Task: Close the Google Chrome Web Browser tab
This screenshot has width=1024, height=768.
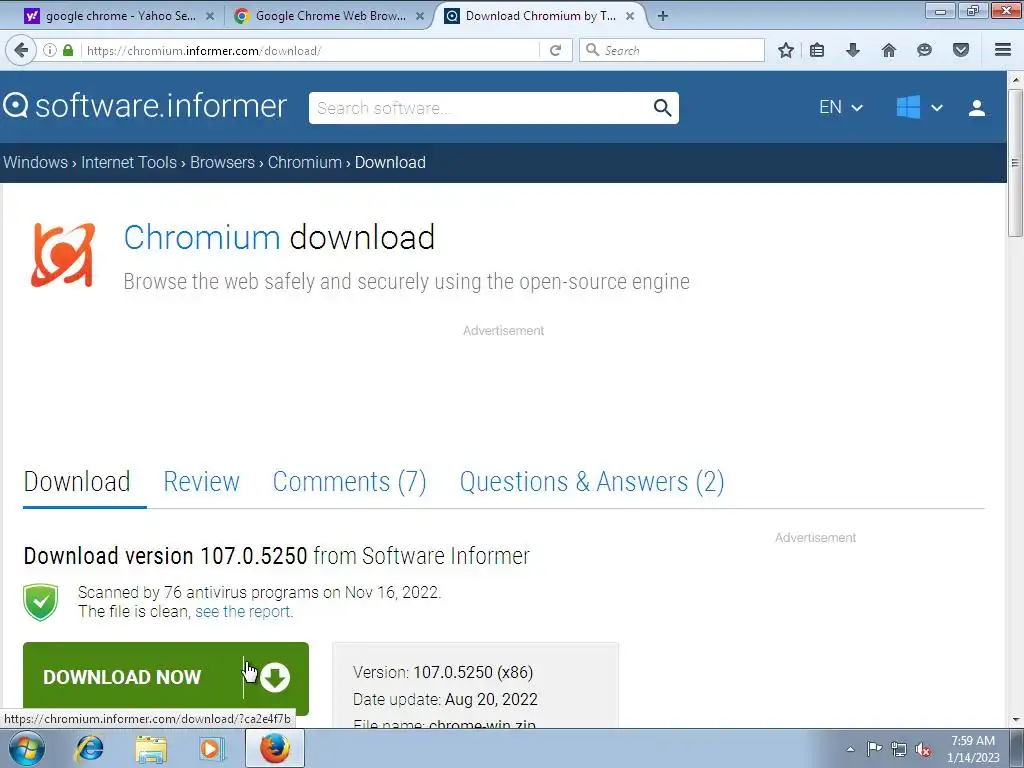Action: tap(420, 16)
